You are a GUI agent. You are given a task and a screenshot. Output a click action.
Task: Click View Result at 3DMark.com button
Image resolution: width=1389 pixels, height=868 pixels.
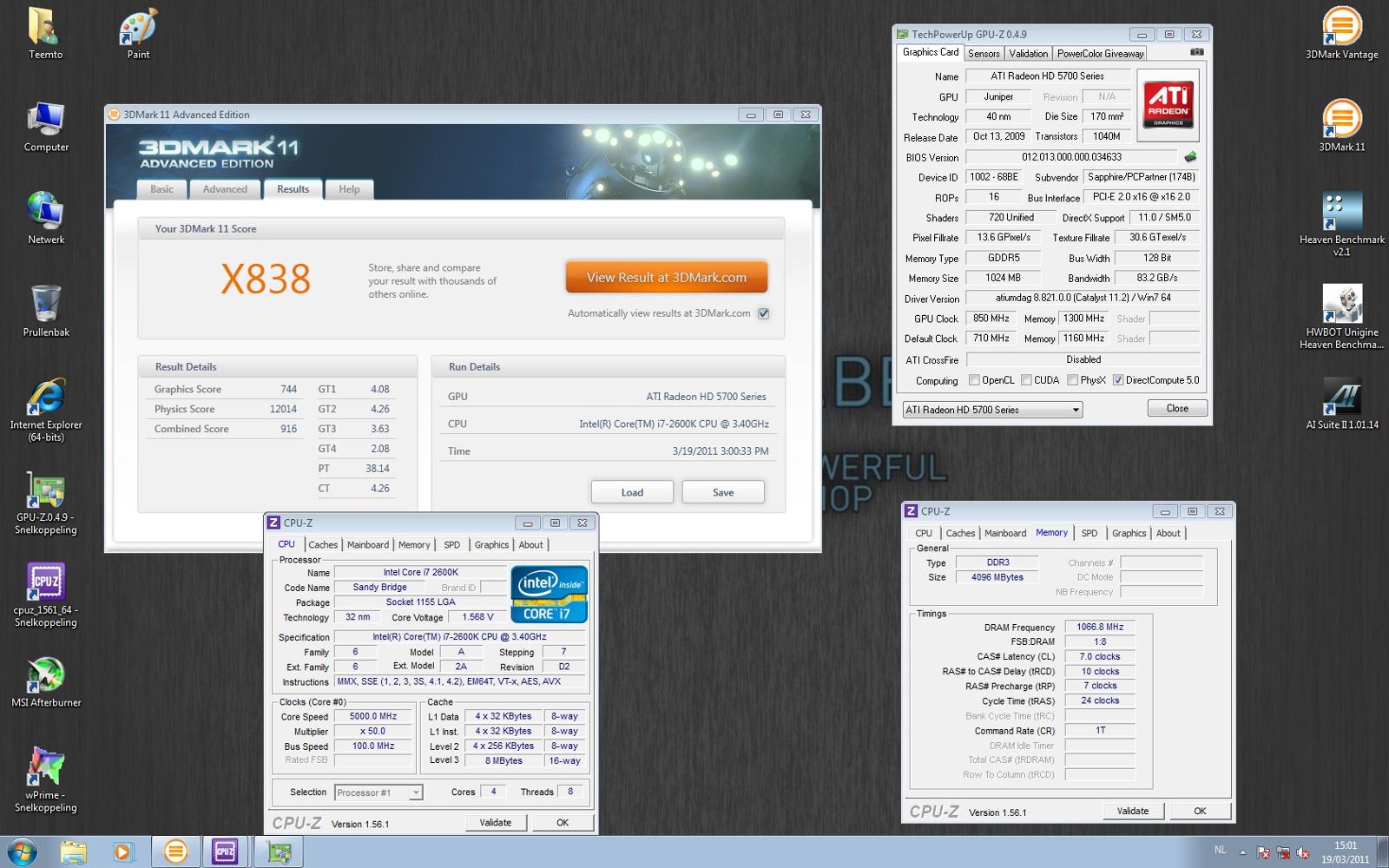[667, 278]
